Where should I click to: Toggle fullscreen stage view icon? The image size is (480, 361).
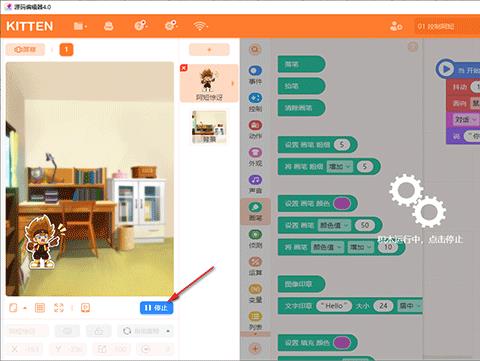click(59, 308)
